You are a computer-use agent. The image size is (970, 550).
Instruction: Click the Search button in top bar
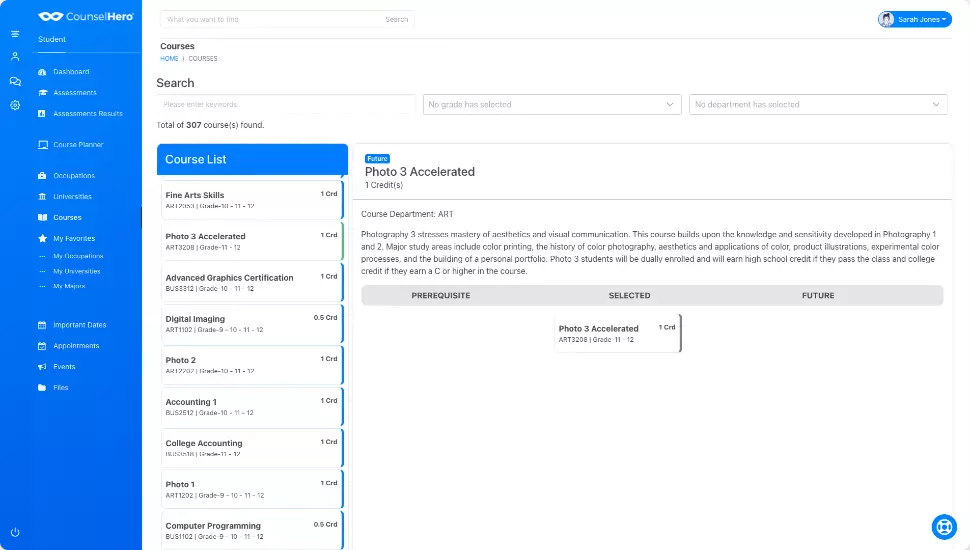[x=396, y=19]
